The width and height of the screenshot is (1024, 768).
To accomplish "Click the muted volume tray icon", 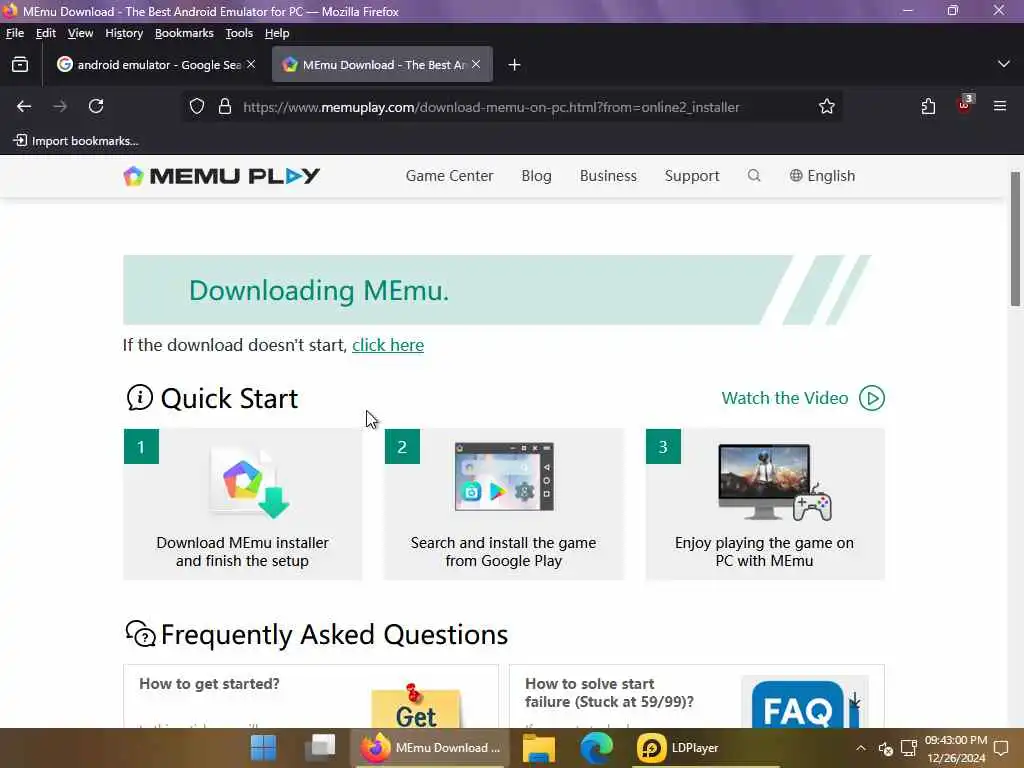I will 886,748.
